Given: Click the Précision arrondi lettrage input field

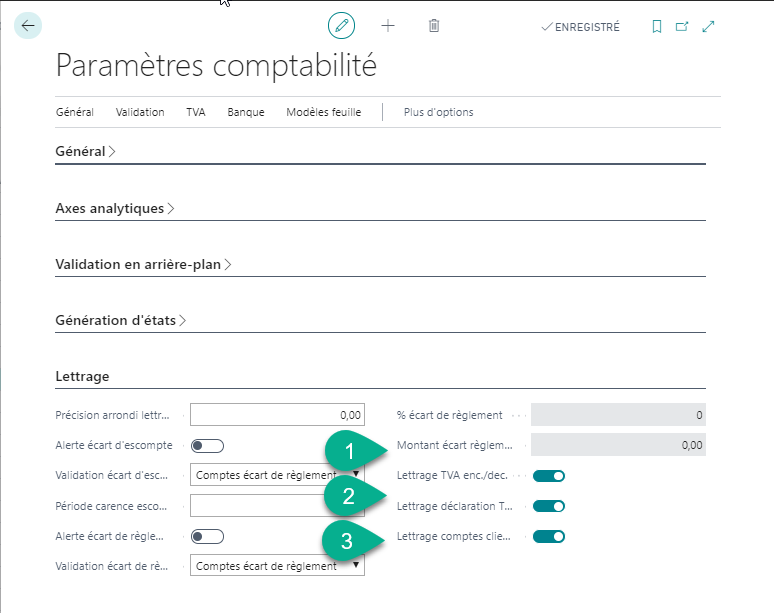Looking at the screenshot, I should (277, 415).
